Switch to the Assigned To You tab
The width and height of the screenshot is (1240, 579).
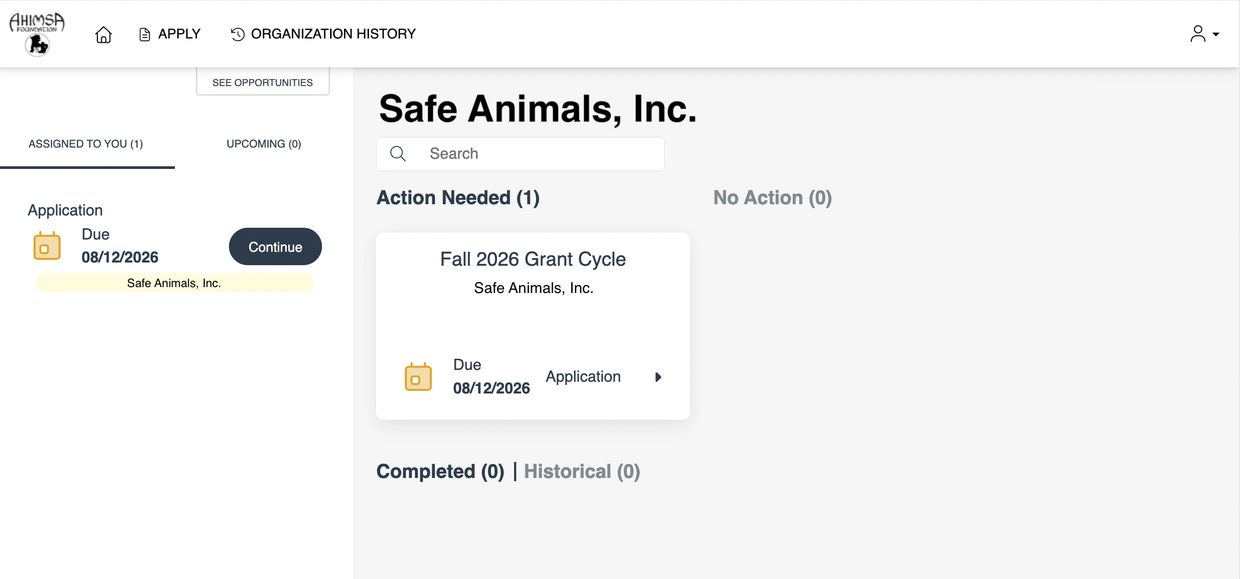(x=86, y=144)
